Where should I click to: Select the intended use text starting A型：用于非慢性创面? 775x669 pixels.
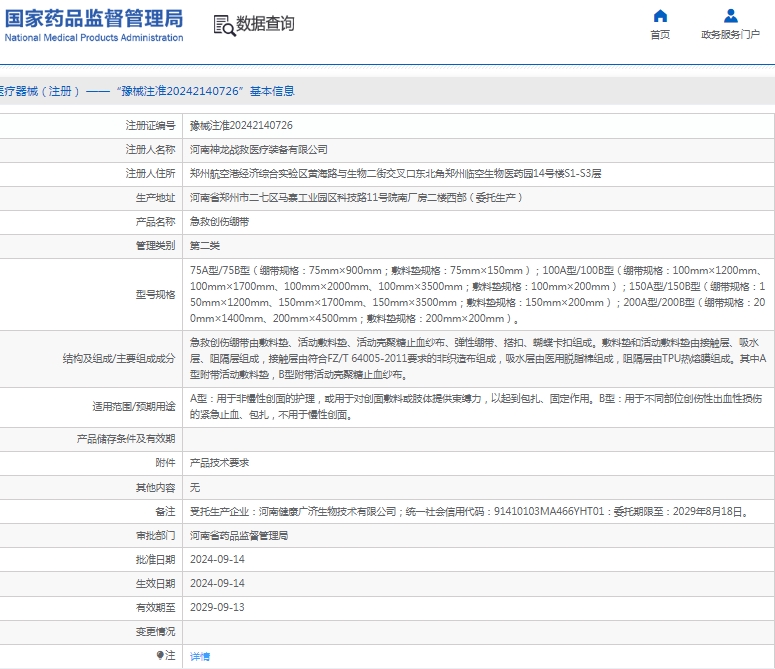[476, 407]
